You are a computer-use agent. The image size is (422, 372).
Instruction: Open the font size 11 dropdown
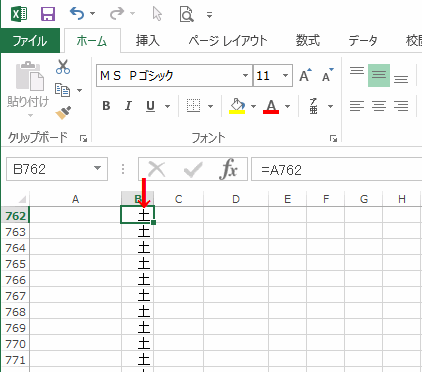(x=285, y=76)
